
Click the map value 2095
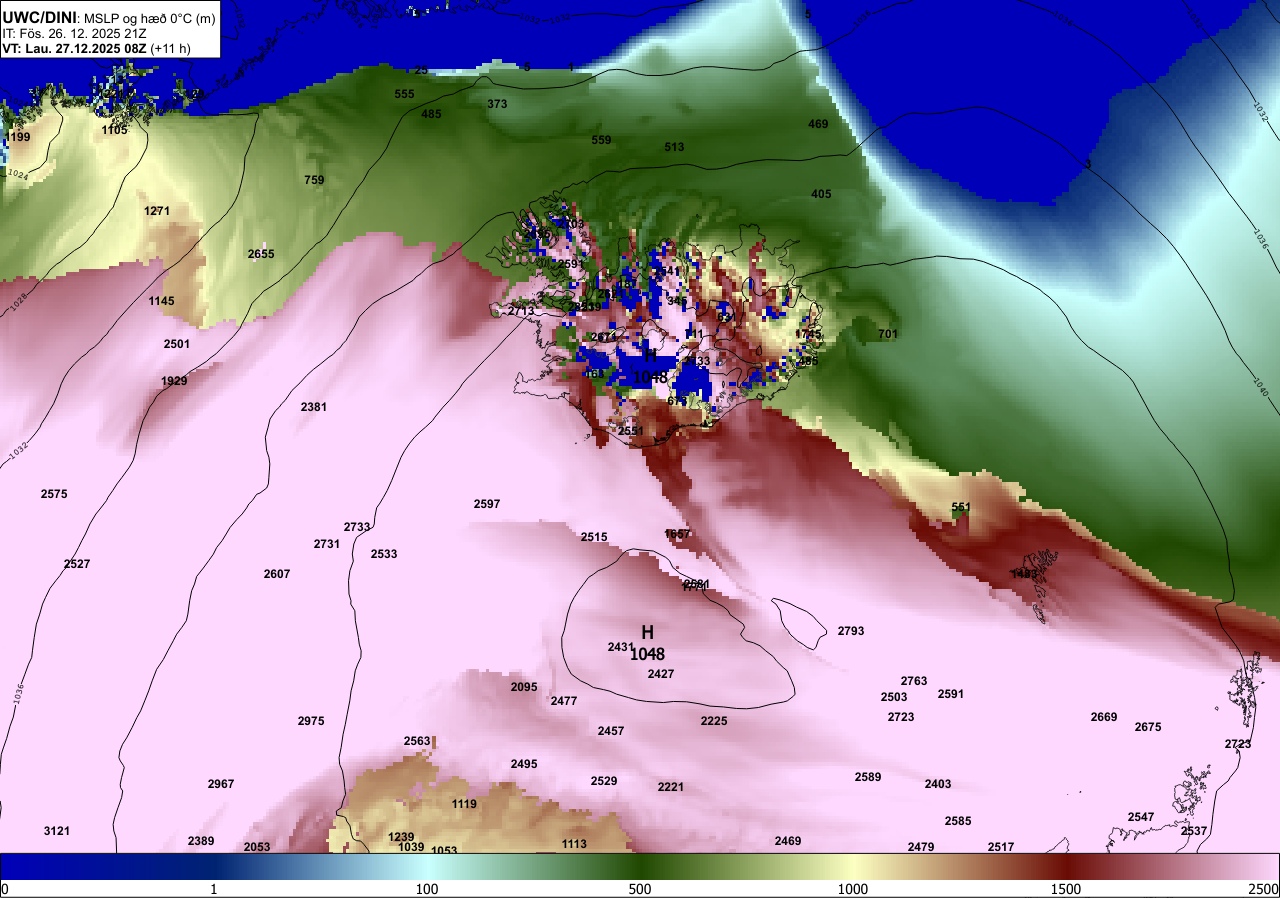pyautogui.click(x=524, y=687)
